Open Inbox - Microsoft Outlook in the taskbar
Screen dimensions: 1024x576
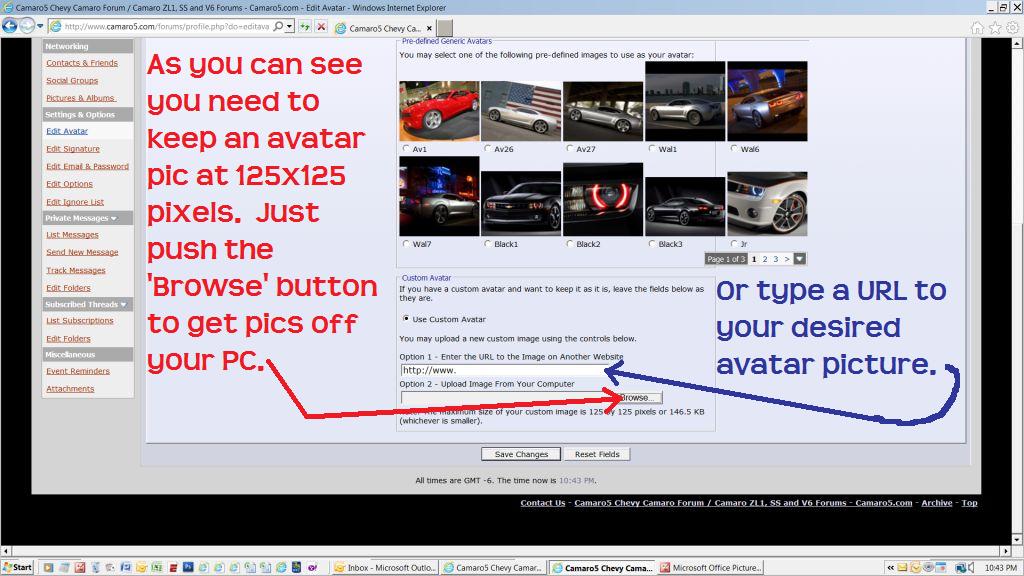(x=384, y=567)
